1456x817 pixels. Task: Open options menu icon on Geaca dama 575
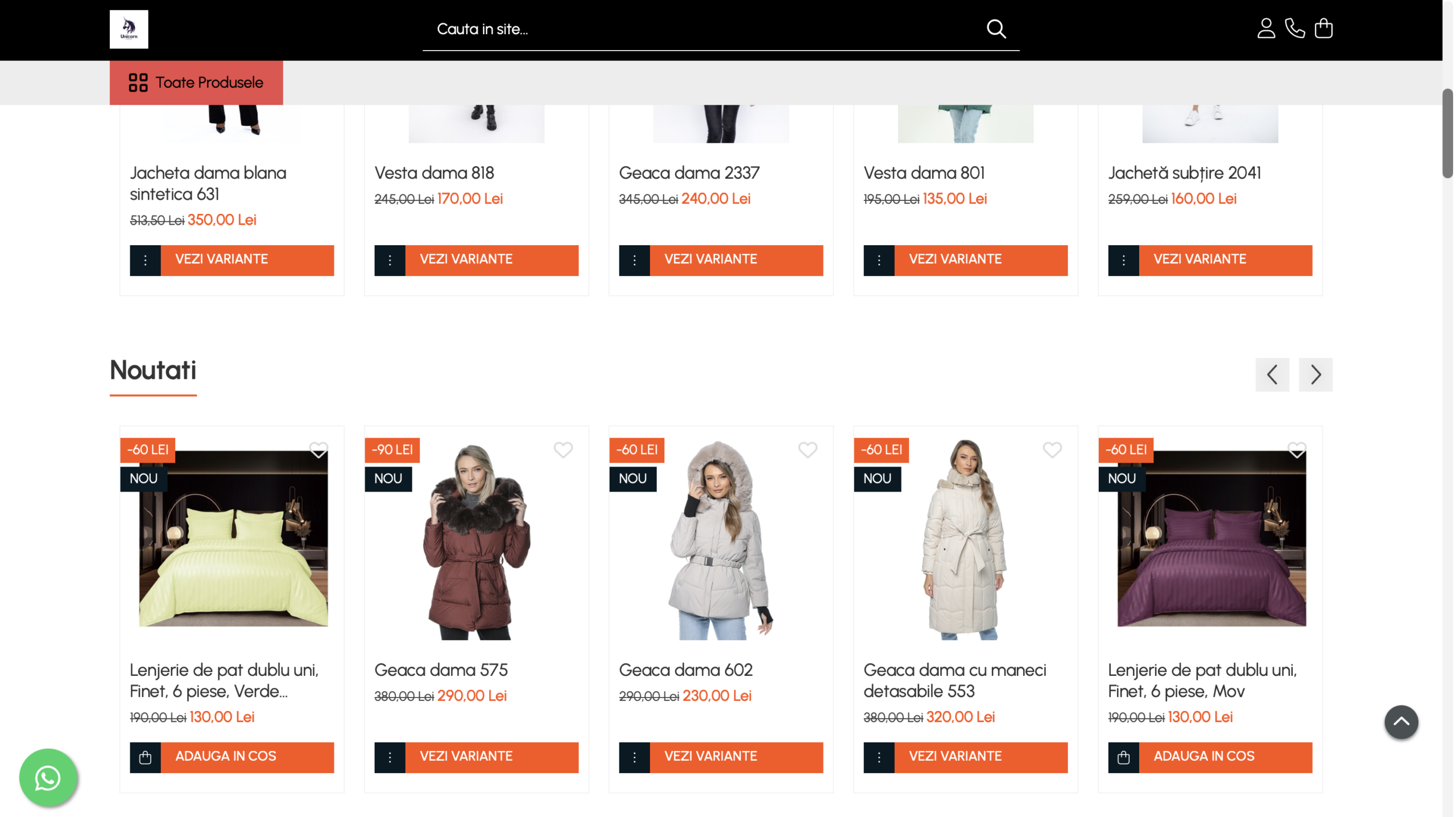pyautogui.click(x=390, y=757)
